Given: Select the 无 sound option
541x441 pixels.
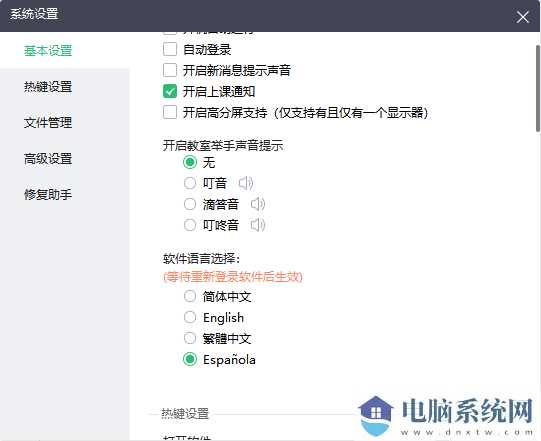Looking at the screenshot, I should coord(190,162).
